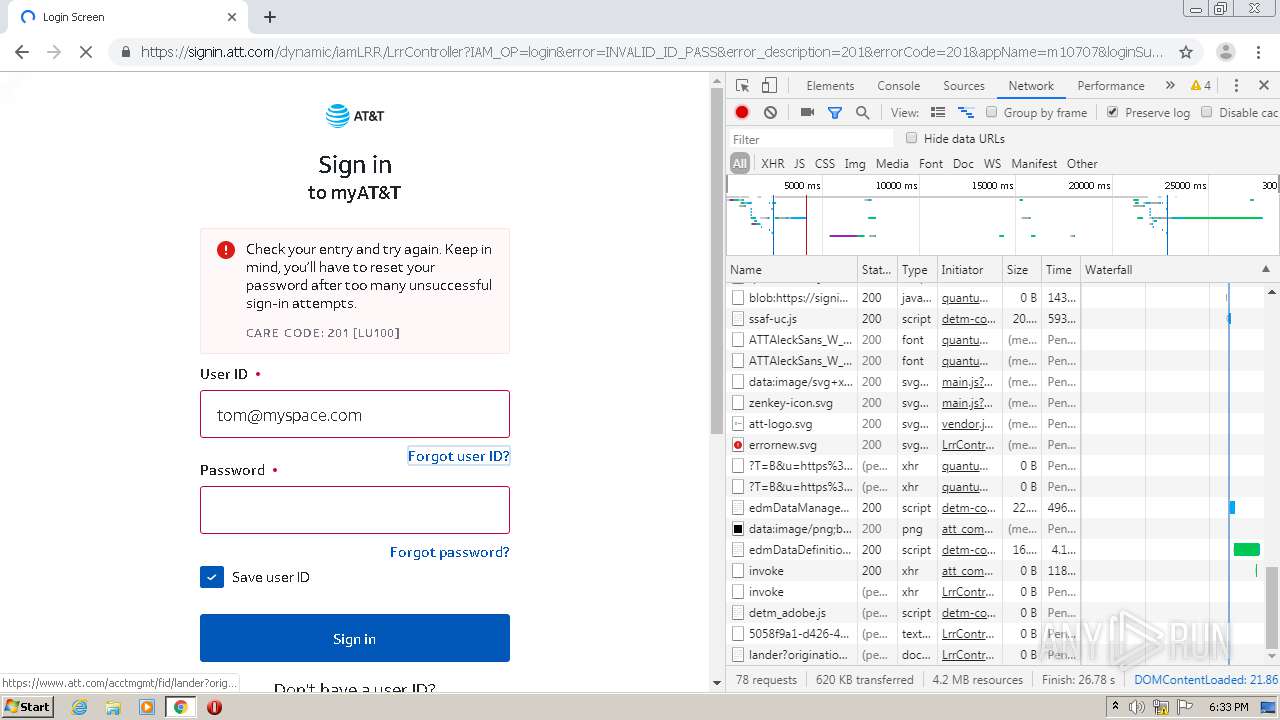Image resolution: width=1280 pixels, height=720 pixels.
Task: Filter requests by Font
Action: pyautogui.click(x=930, y=163)
